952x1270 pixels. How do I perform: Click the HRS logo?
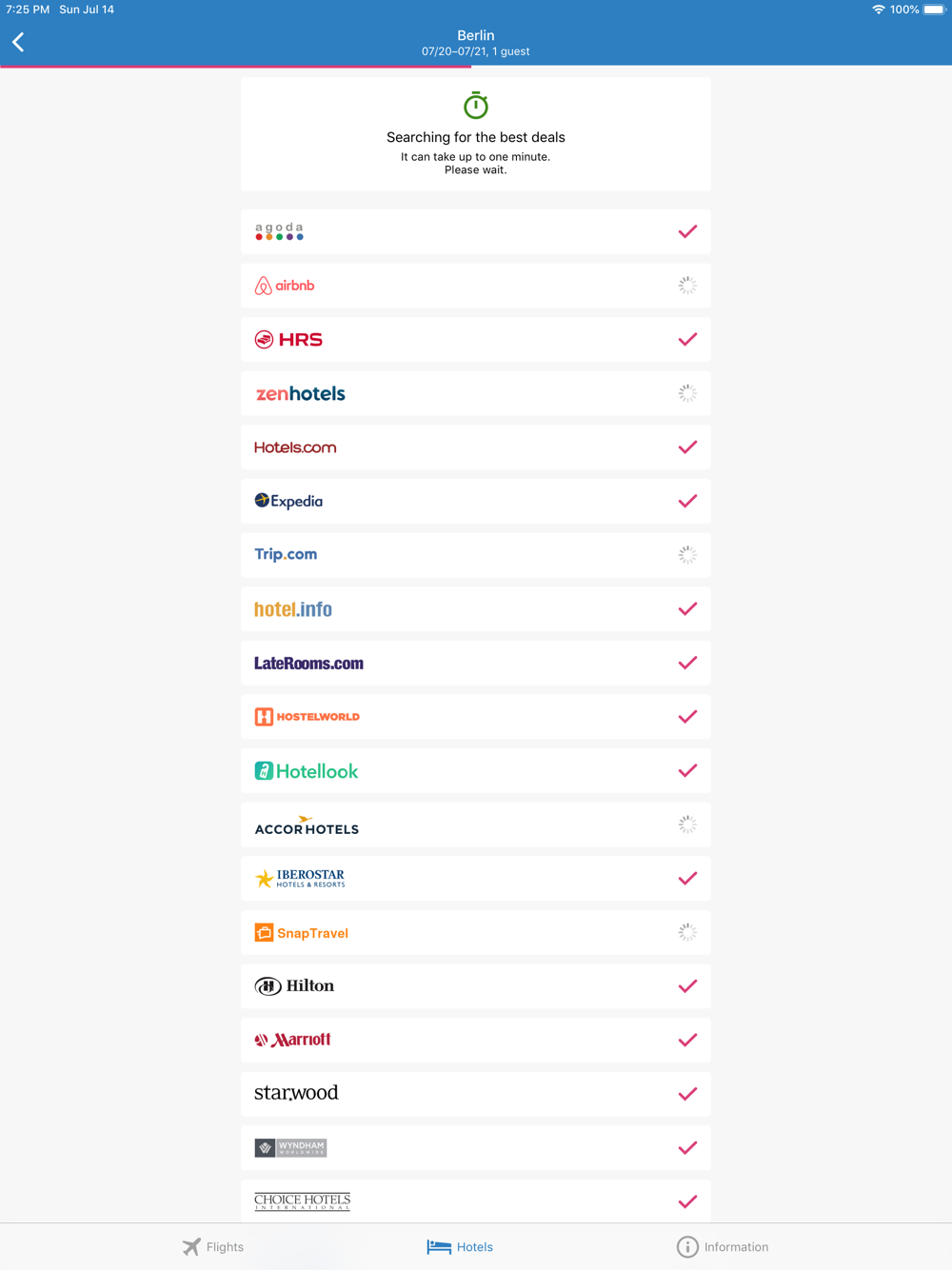288,340
